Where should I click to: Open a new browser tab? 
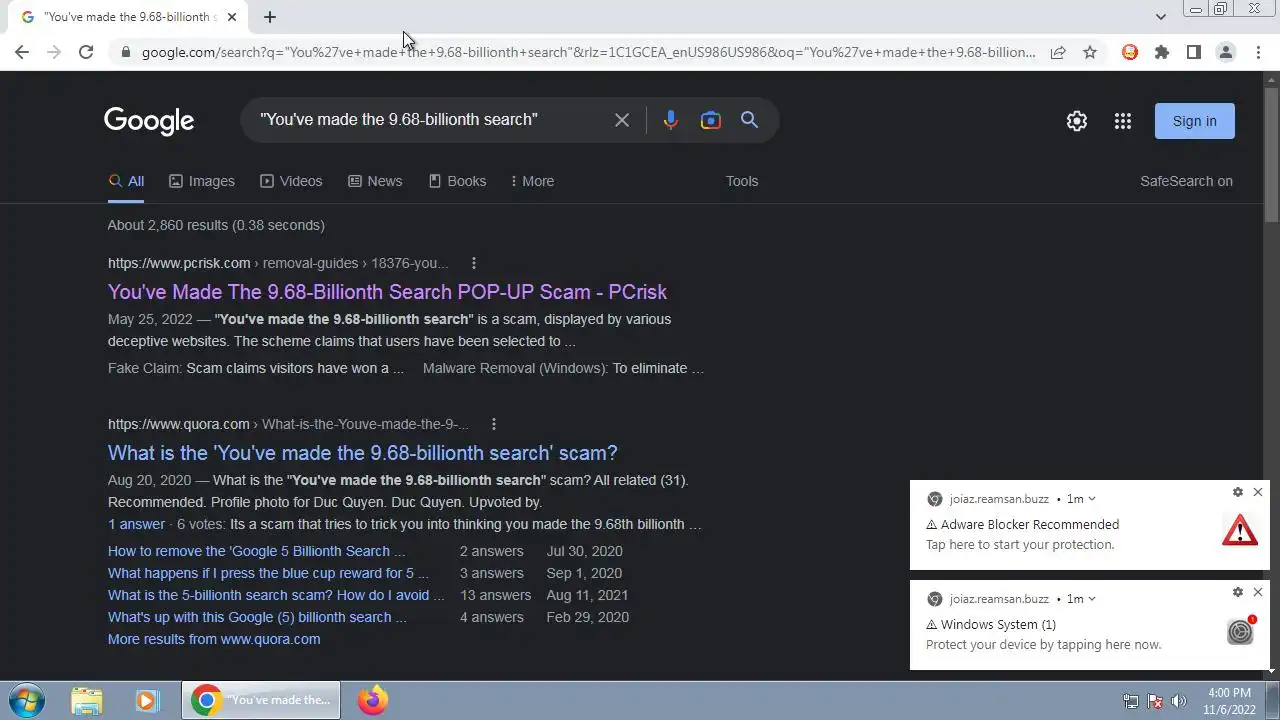point(270,17)
